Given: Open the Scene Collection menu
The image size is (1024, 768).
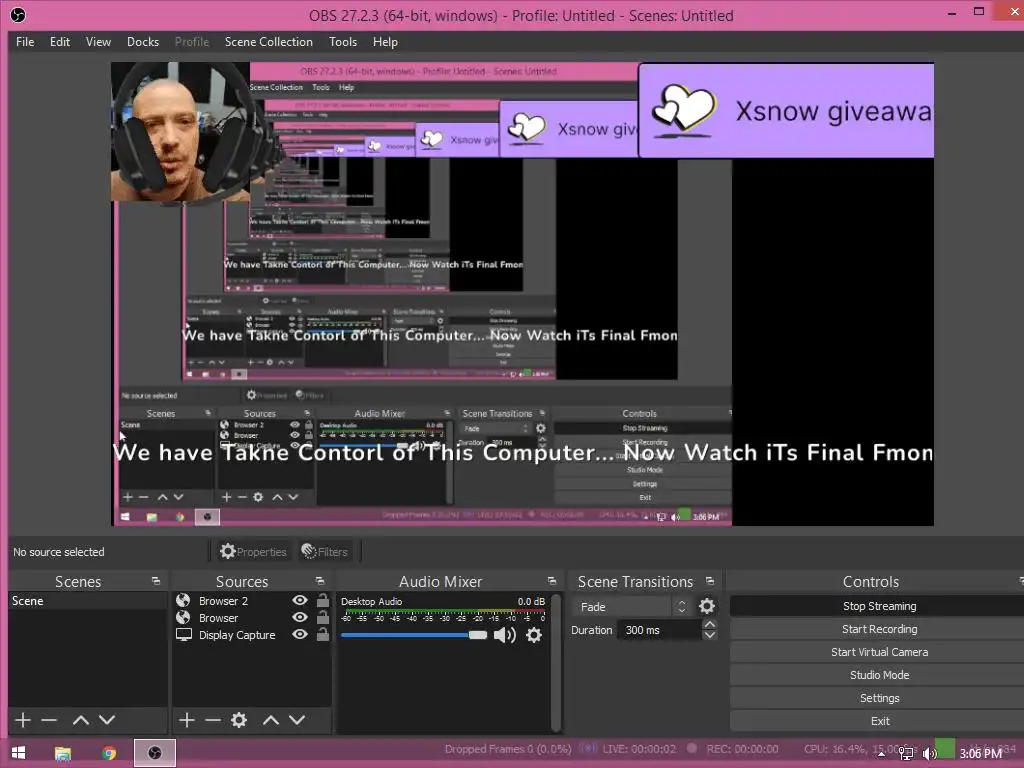Looking at the screenshot, I should 268,42.
